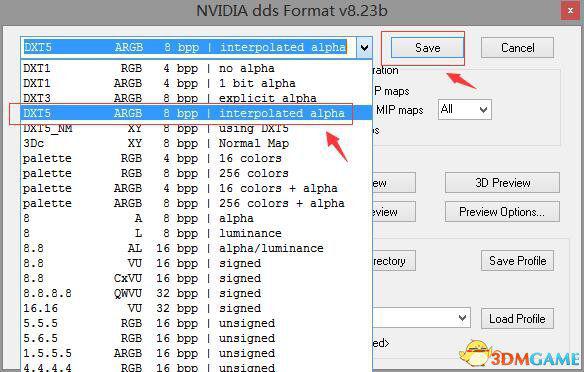Image resolution: width=584 pixels, height=372 pixels.
Task: Pick 8.8 VU 16 bpp signed format
Action: pyautogui.click(x=197, y=263)
